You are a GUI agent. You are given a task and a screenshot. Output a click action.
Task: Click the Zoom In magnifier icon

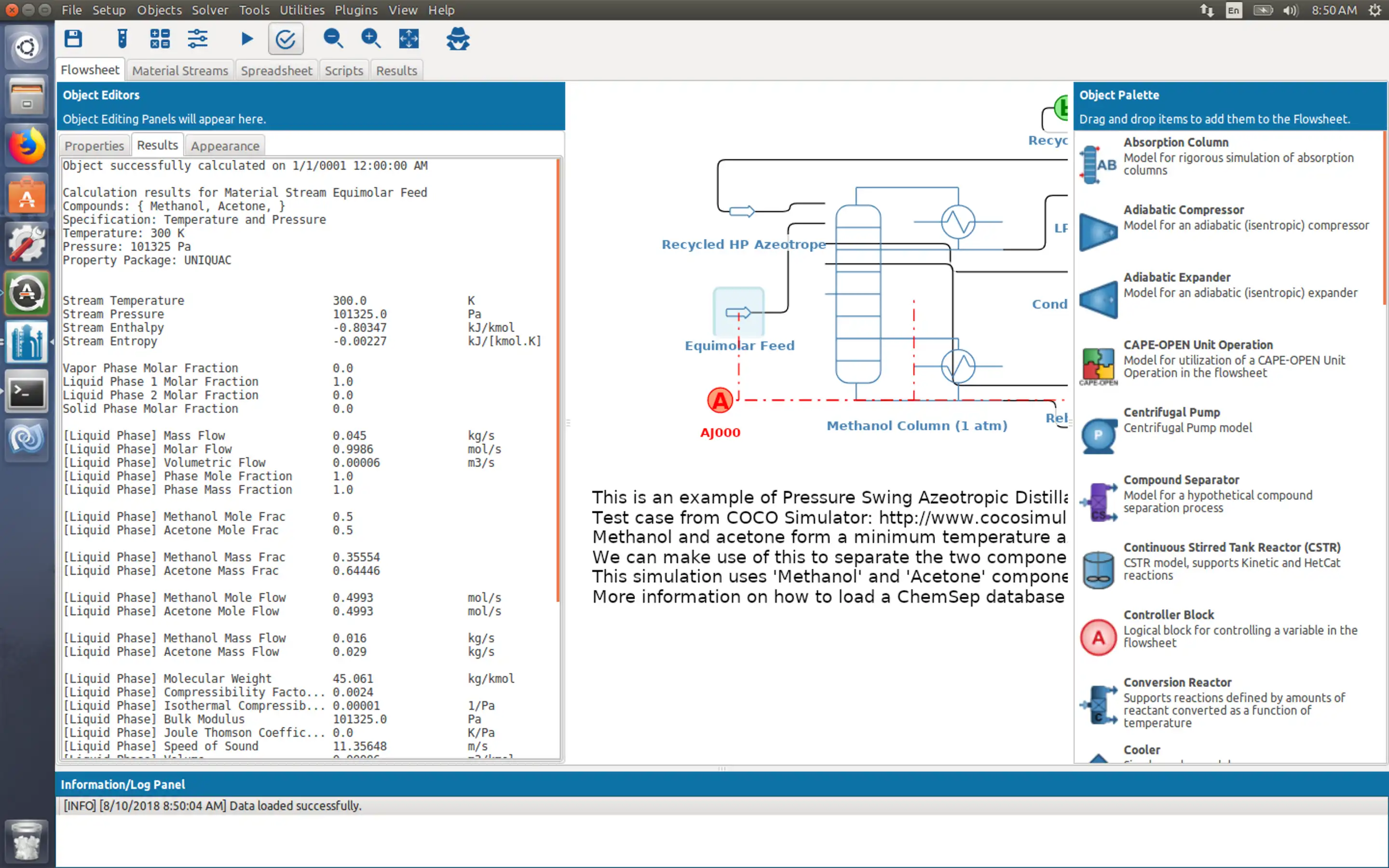click(372, 38)
